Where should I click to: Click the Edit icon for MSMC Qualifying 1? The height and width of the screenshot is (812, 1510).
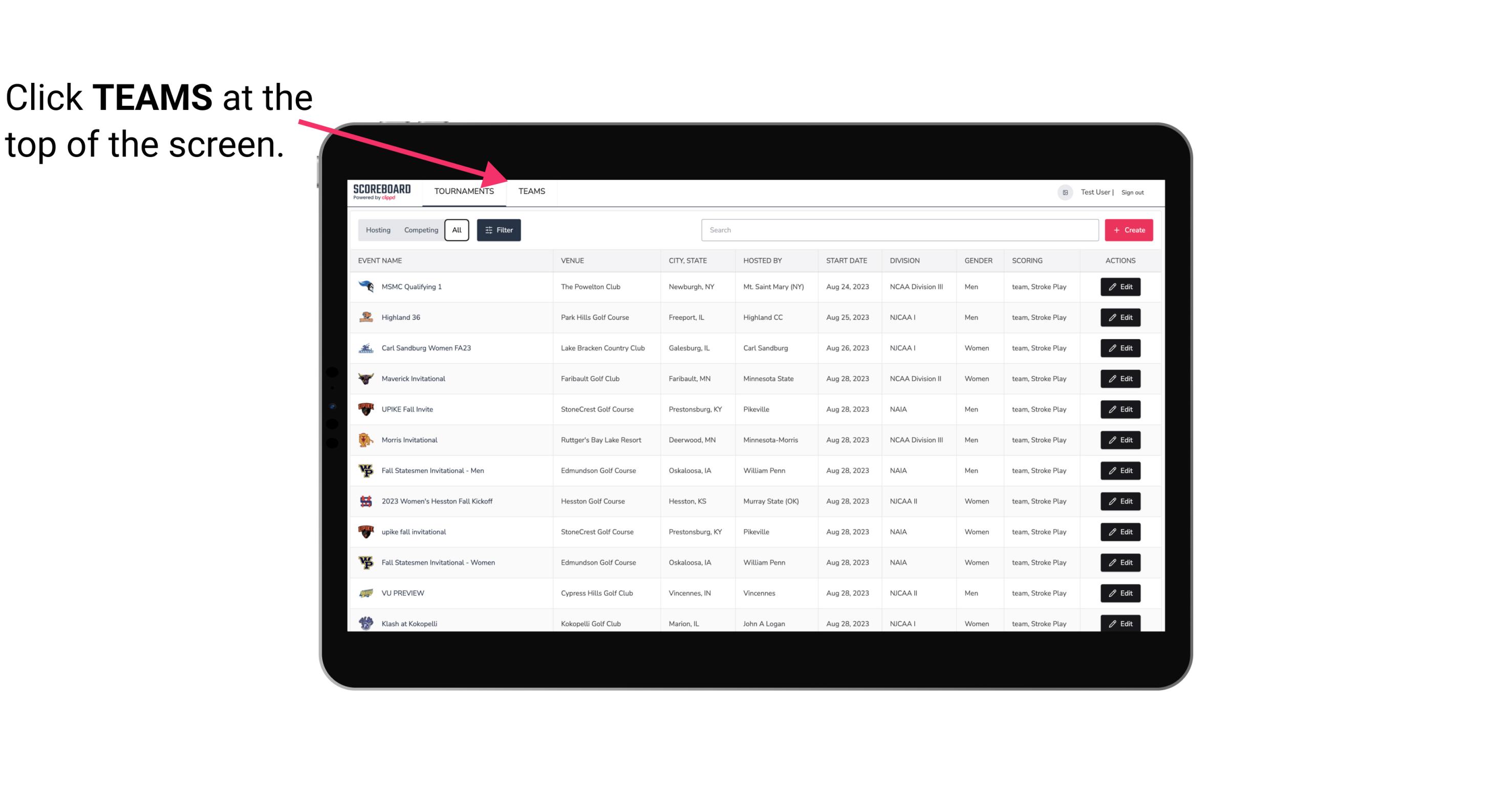pos(1120,287)
